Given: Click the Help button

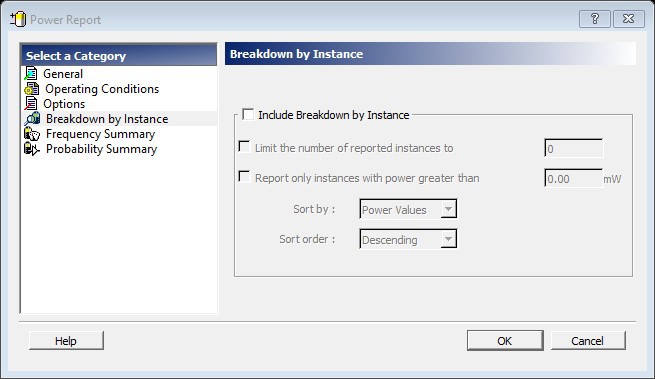Looking at the screenshot, I should [66, 341].
